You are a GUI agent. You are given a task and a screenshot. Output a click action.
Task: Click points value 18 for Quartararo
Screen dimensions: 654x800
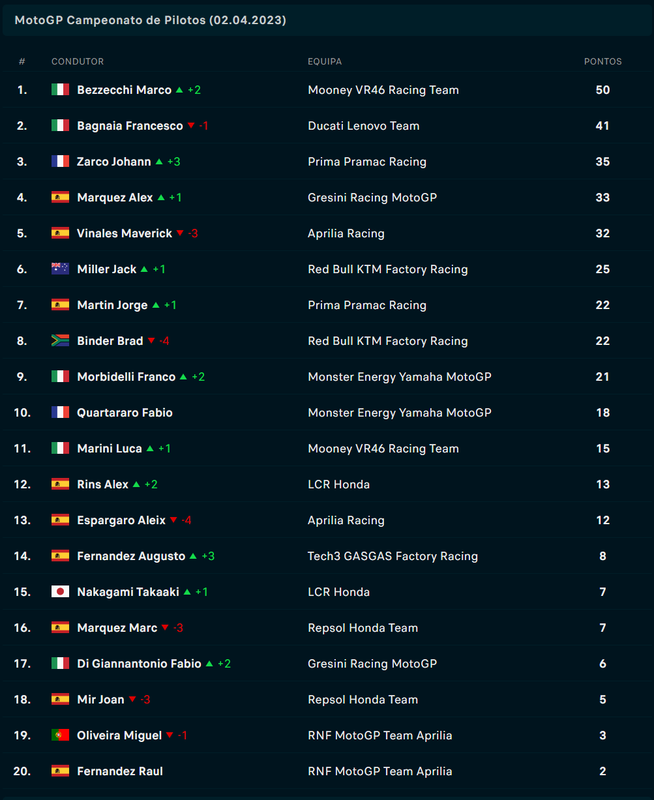pyautogui.click(x=603, y=412)
